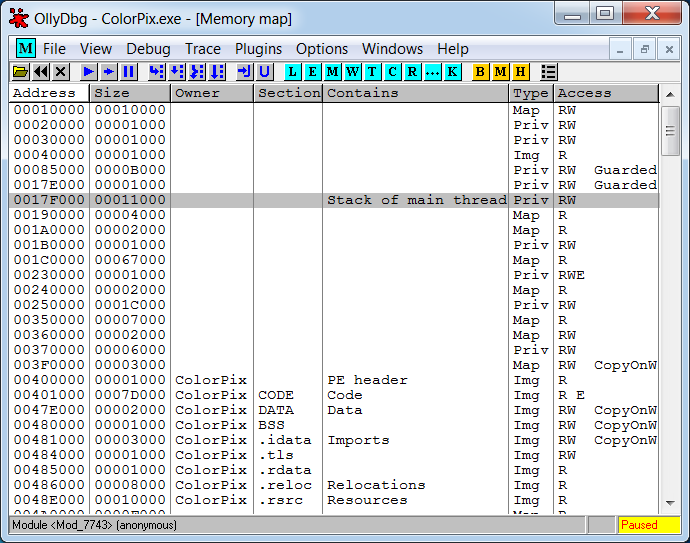Pause execution with the Pause icon
This screenshot has height=543, width=690.
click(129, 72)
